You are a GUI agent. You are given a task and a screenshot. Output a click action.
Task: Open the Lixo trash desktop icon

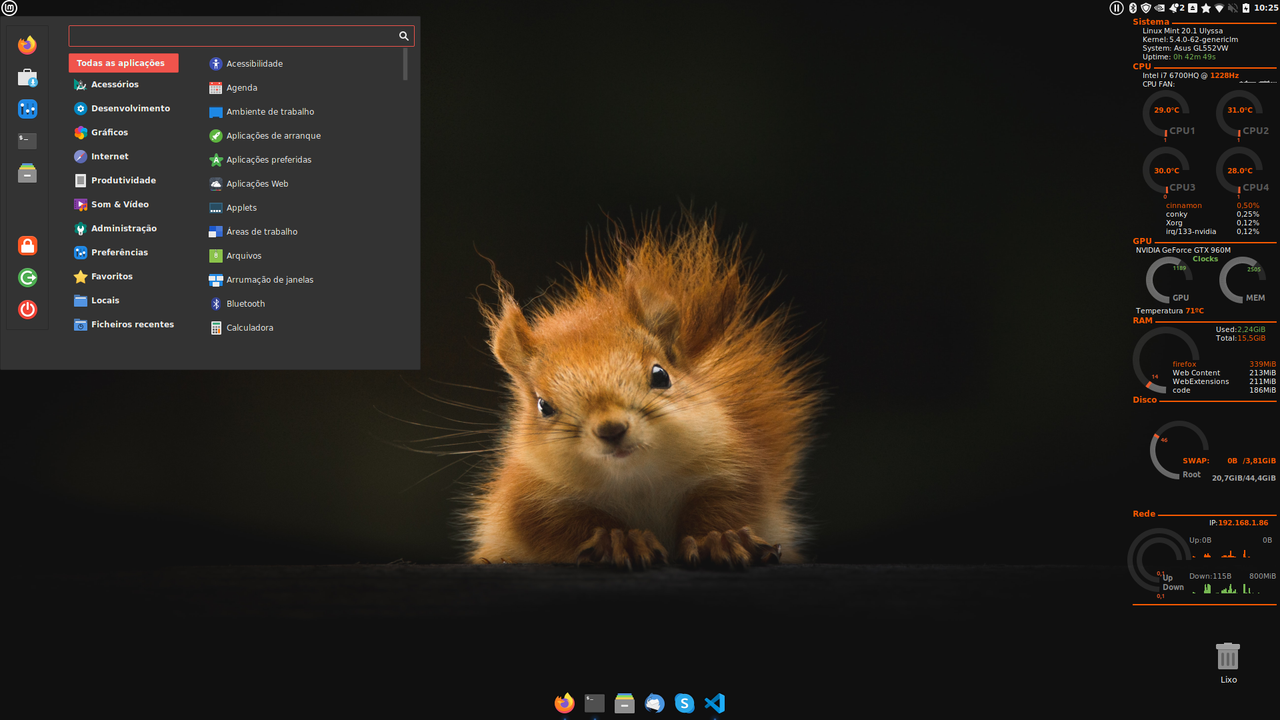1228,663
